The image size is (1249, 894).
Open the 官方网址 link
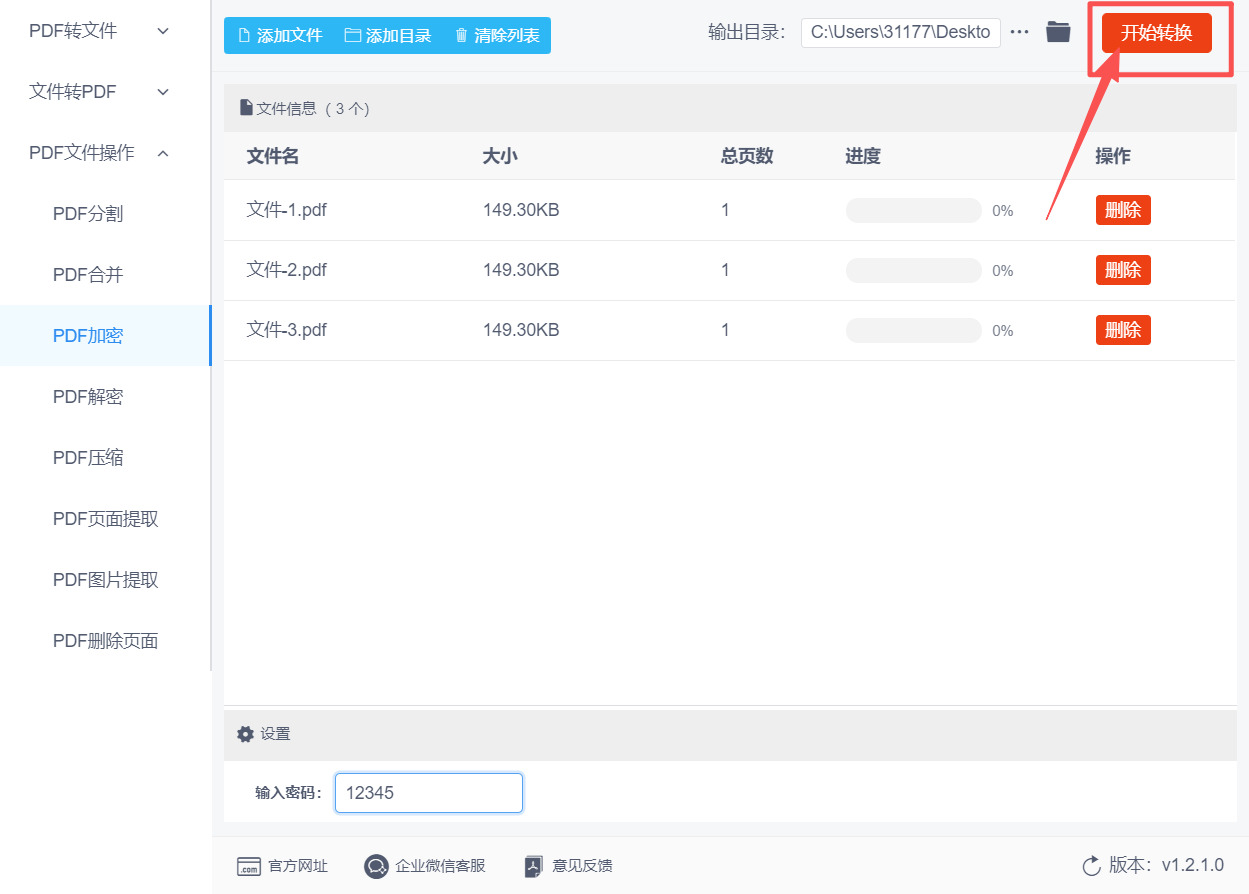(282, 866)
